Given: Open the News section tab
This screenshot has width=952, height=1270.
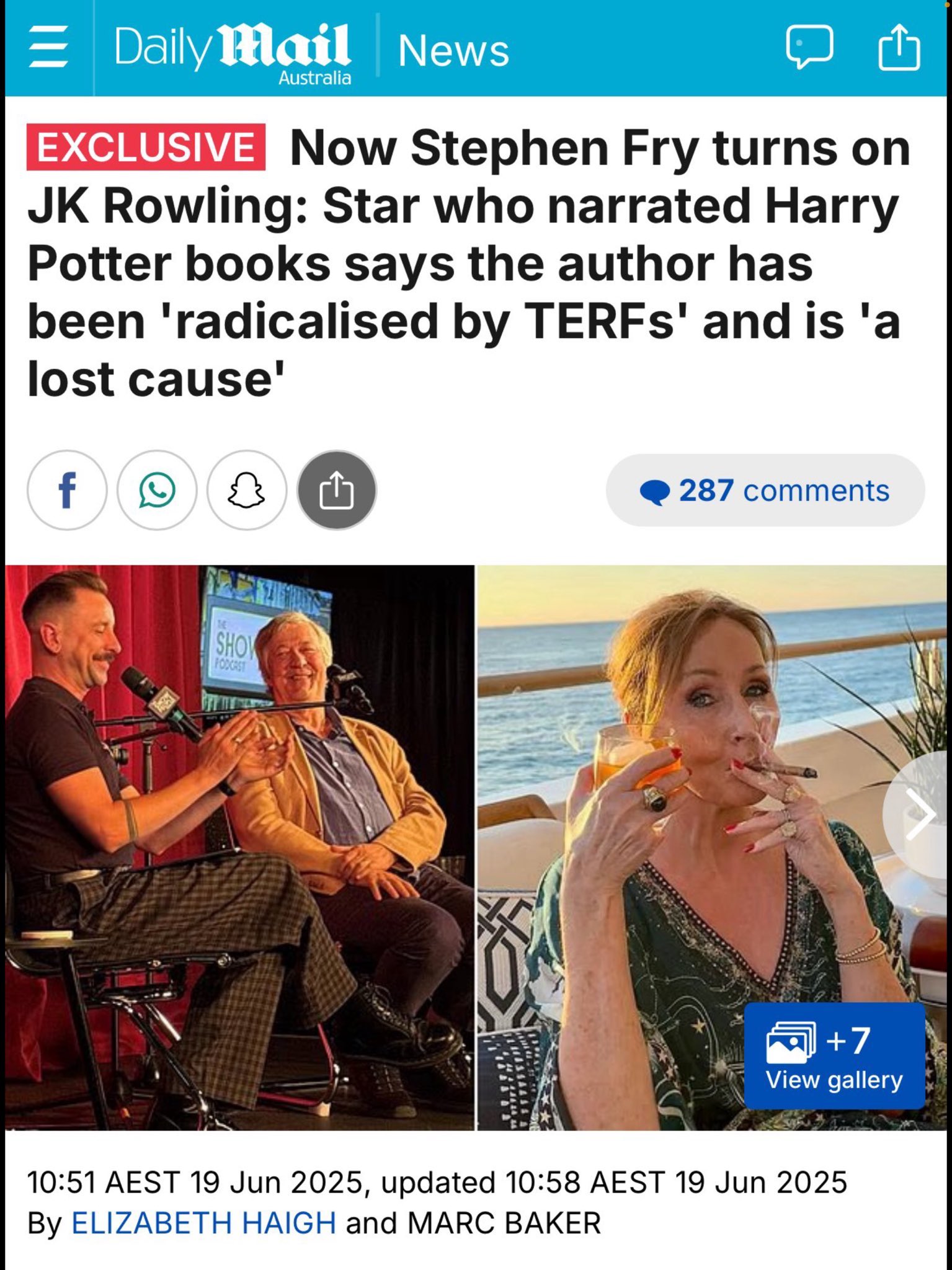Looking at the screenshot, I should pyautogui.click(x=453, y=51).
